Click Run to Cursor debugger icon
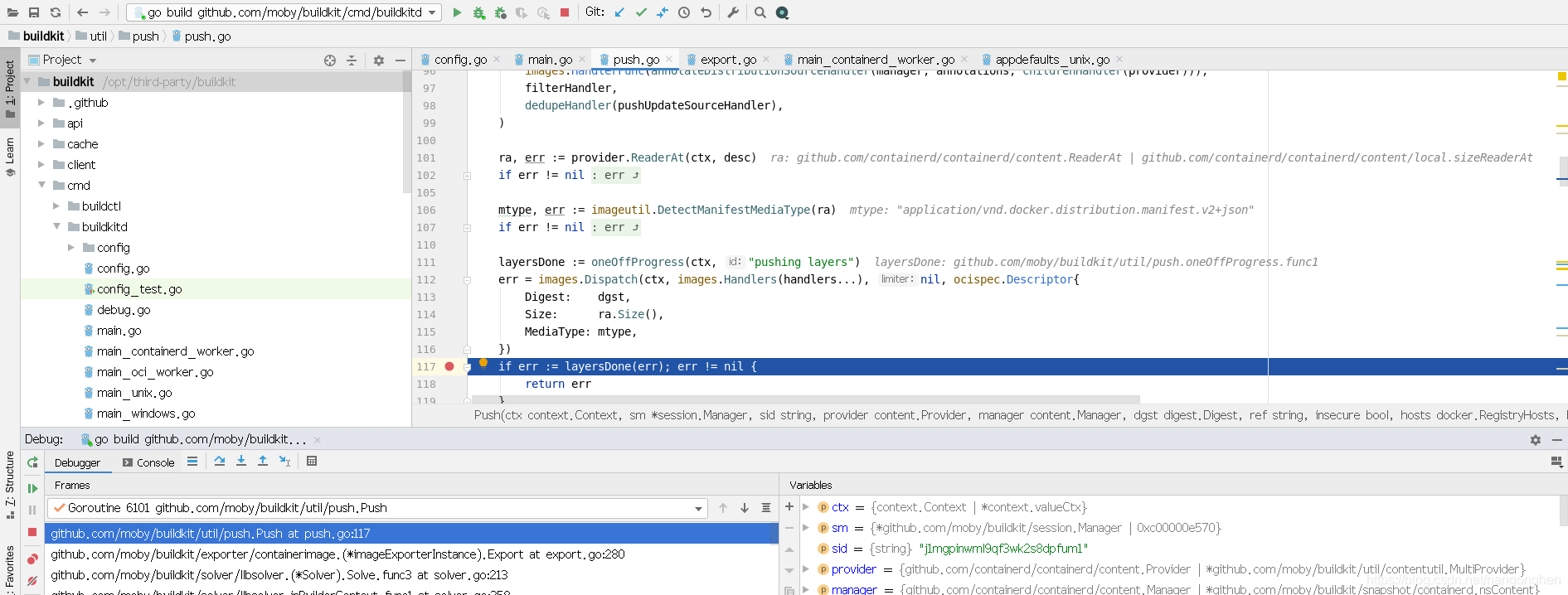1568x595 pixels. (x=284, y=462)
